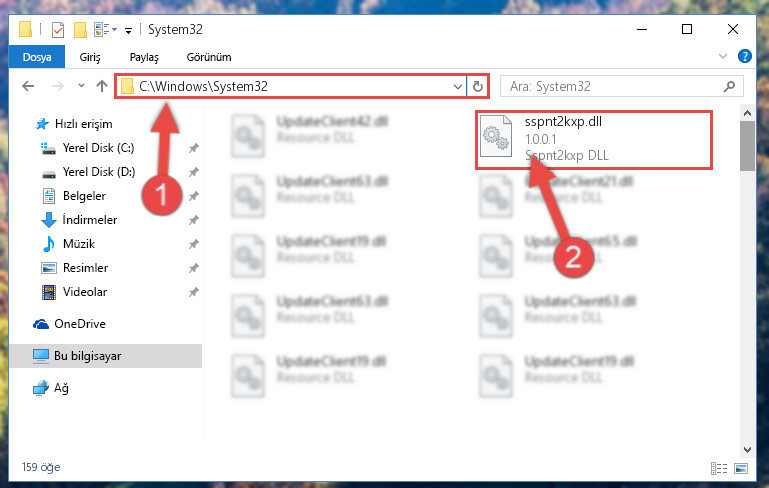
Task: Open the Görünüm ribbon tab
Action: point(208,57)
